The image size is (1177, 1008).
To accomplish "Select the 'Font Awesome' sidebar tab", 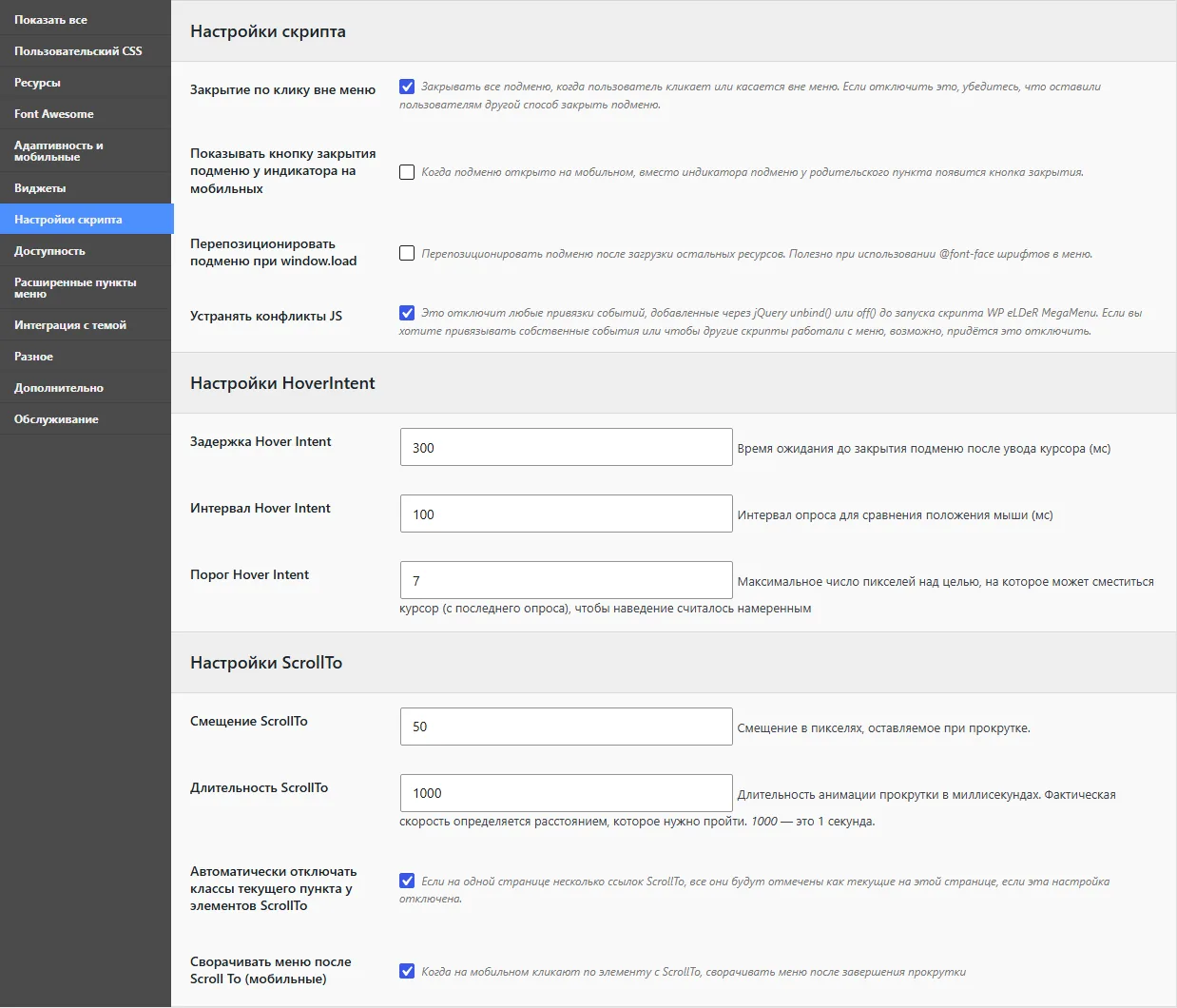I will click(86, 114).
